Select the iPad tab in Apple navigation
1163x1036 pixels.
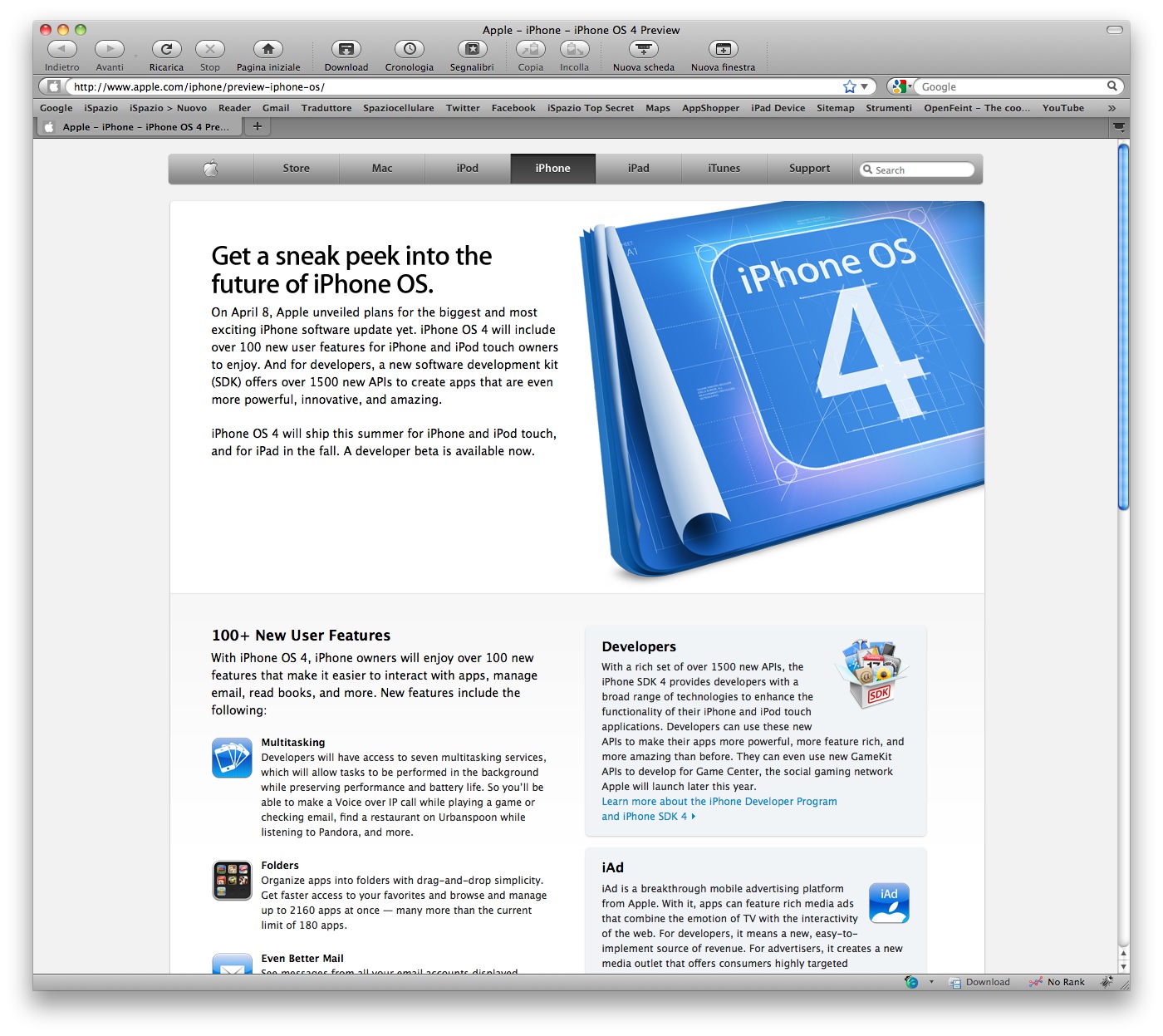(638, 169)
